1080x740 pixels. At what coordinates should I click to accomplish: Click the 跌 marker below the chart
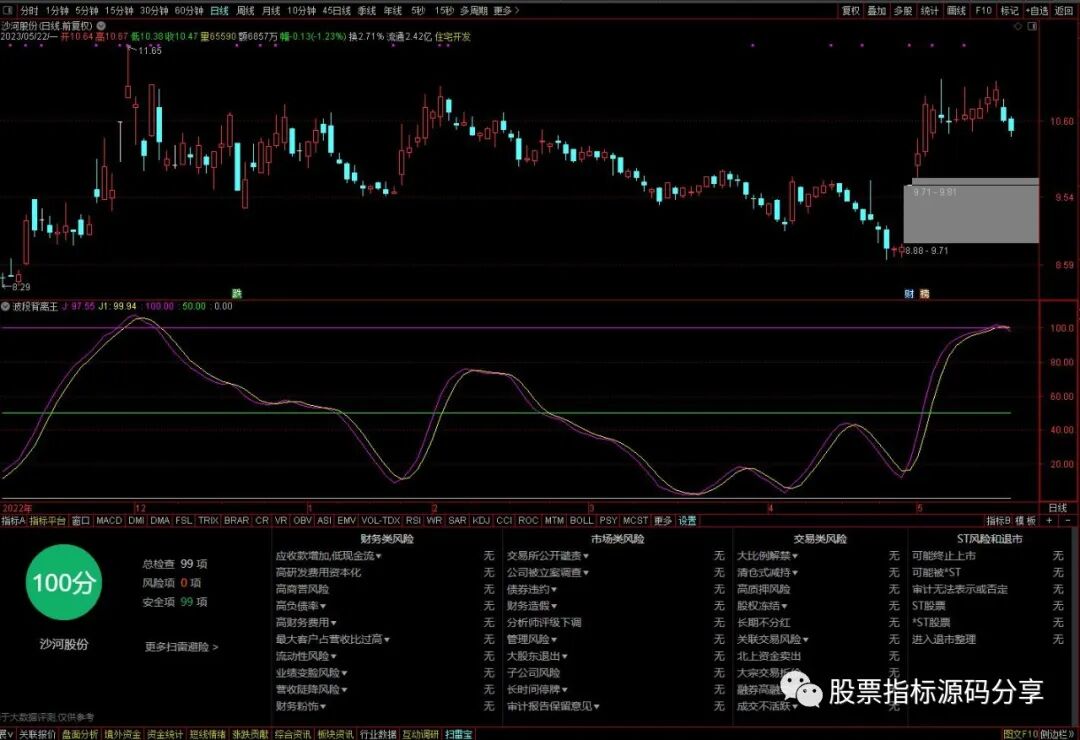(236, 294)
